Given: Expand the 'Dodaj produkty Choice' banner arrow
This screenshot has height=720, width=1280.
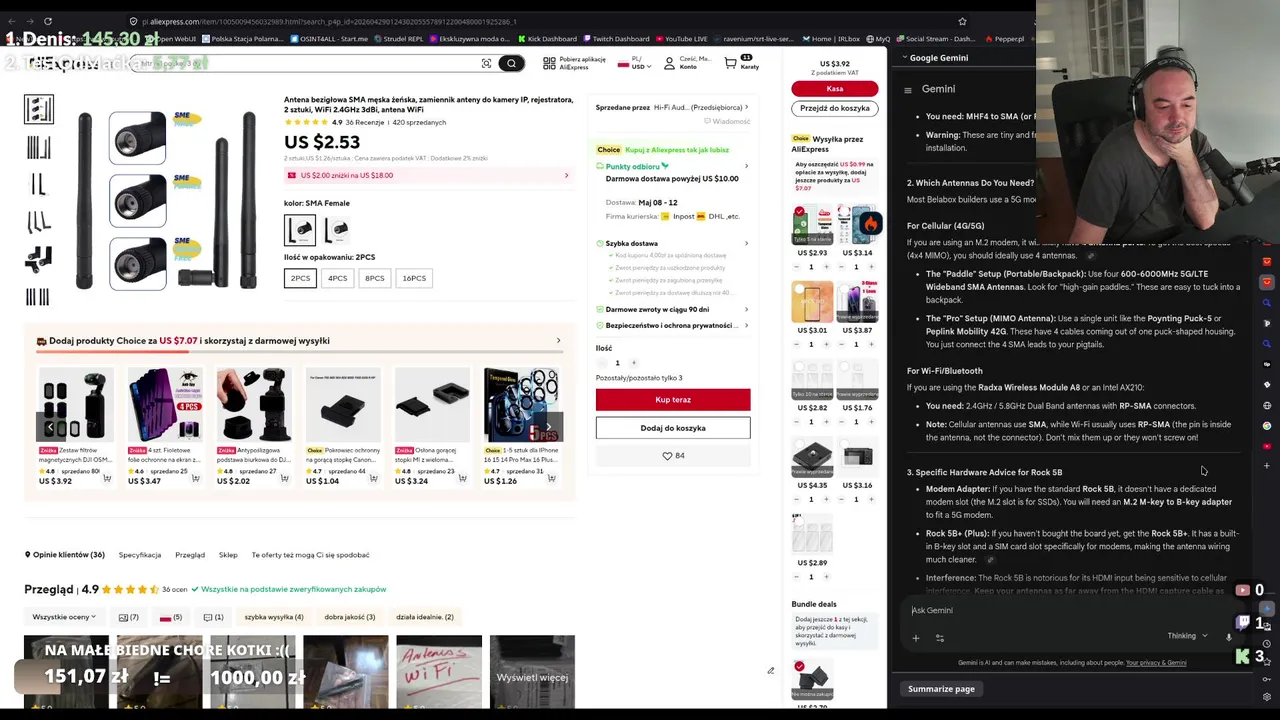Looking at the screenshot, I should (558, 340).
